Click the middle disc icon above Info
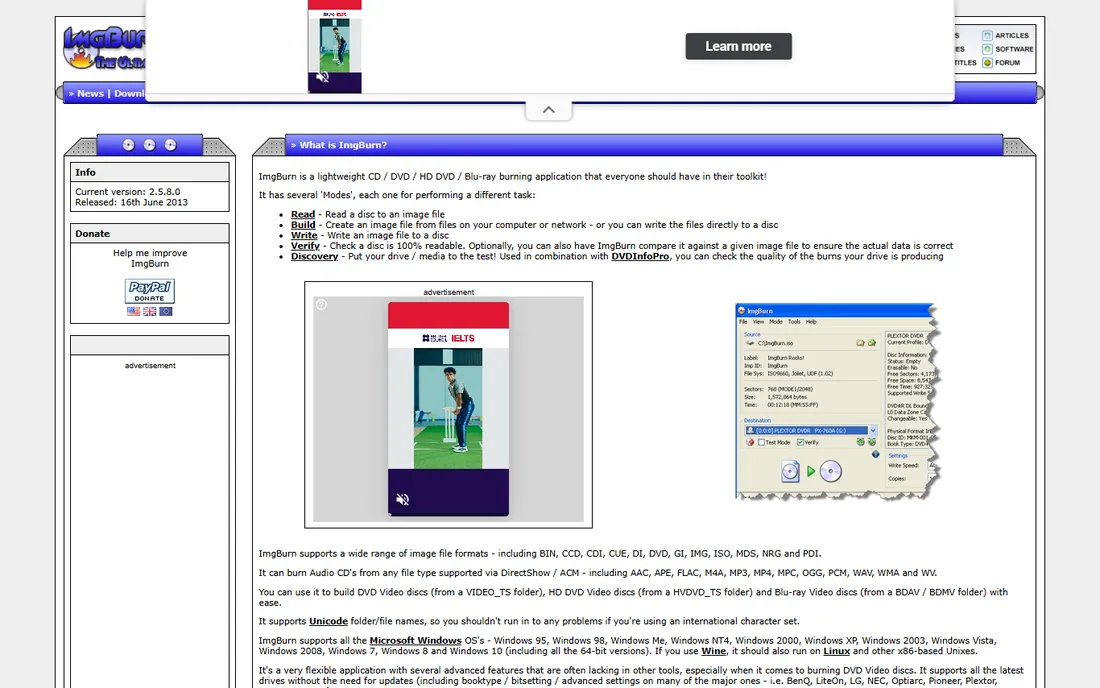1100x688 pixels. [x=149, y=145]
